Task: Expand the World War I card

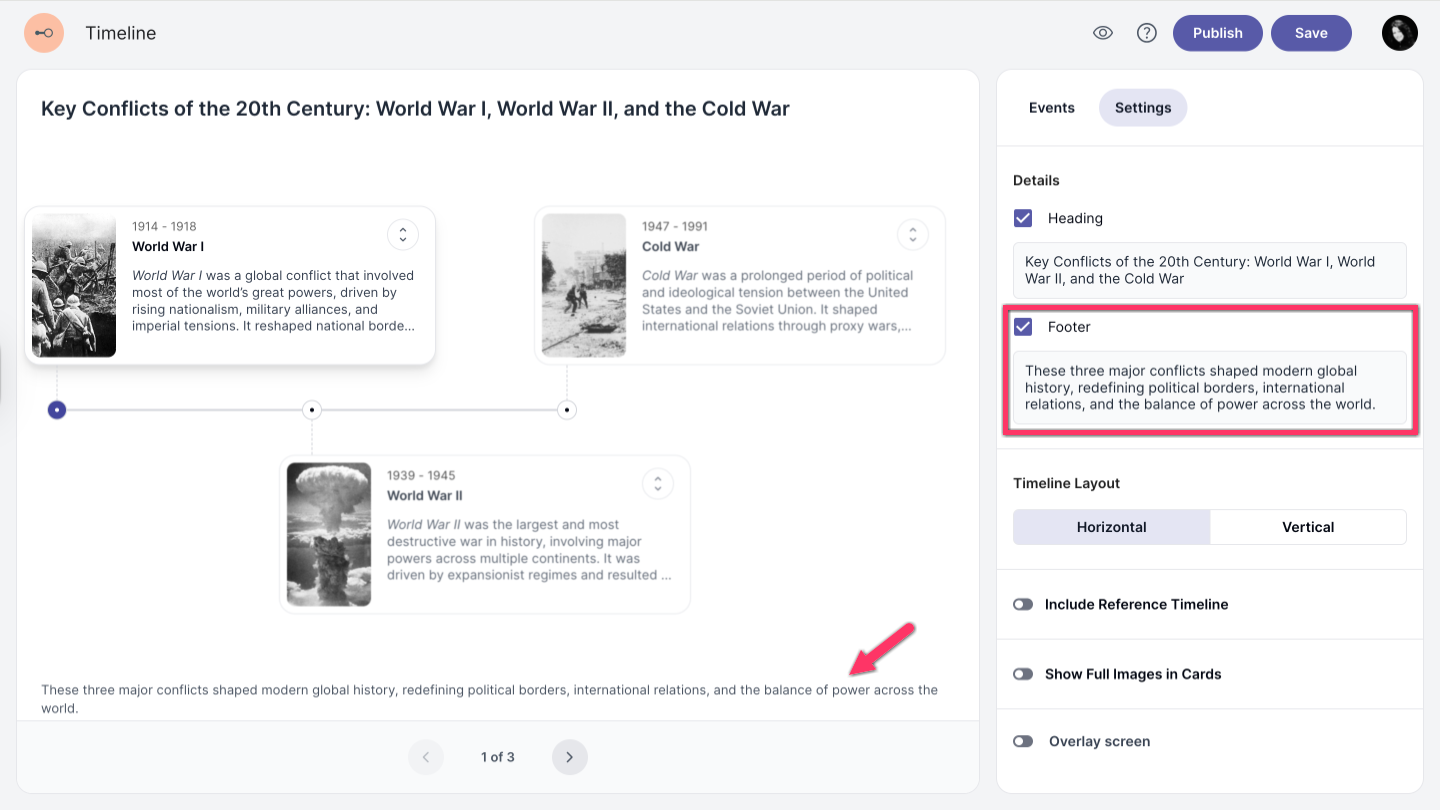Action: tap(403, 235)
